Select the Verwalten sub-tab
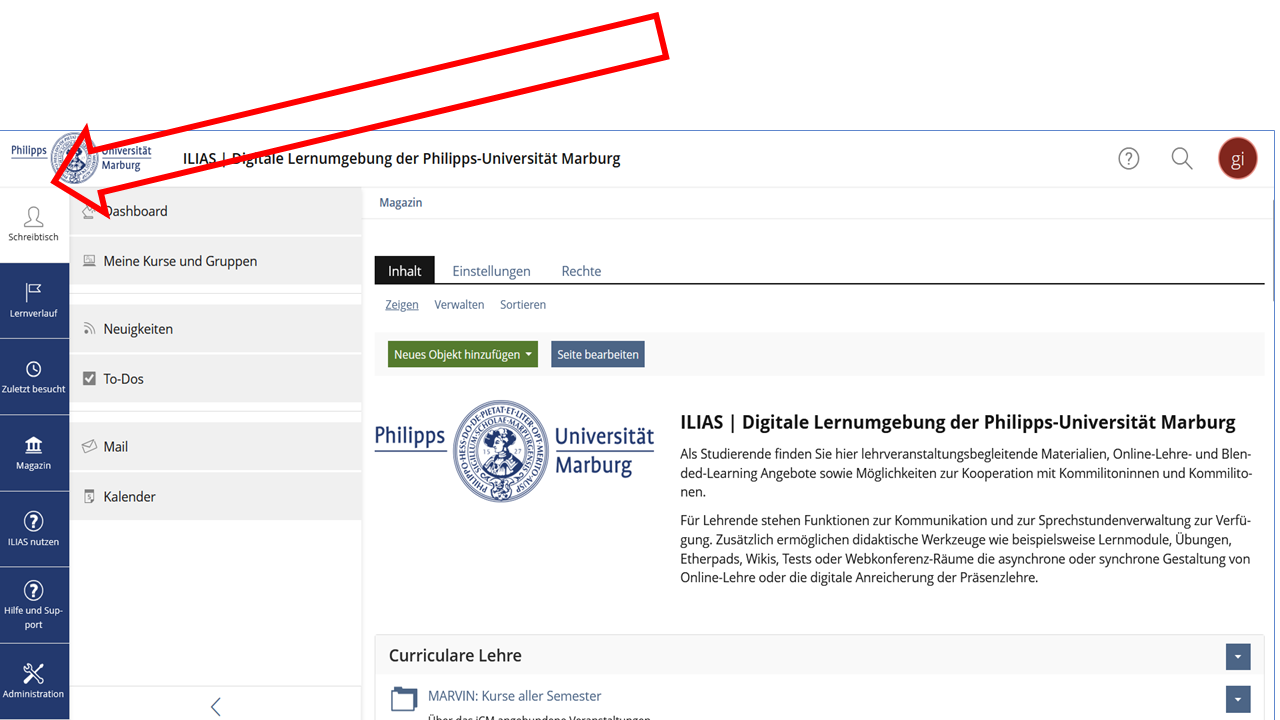Screen dimensions: 1280x720 tap(459, 305)
